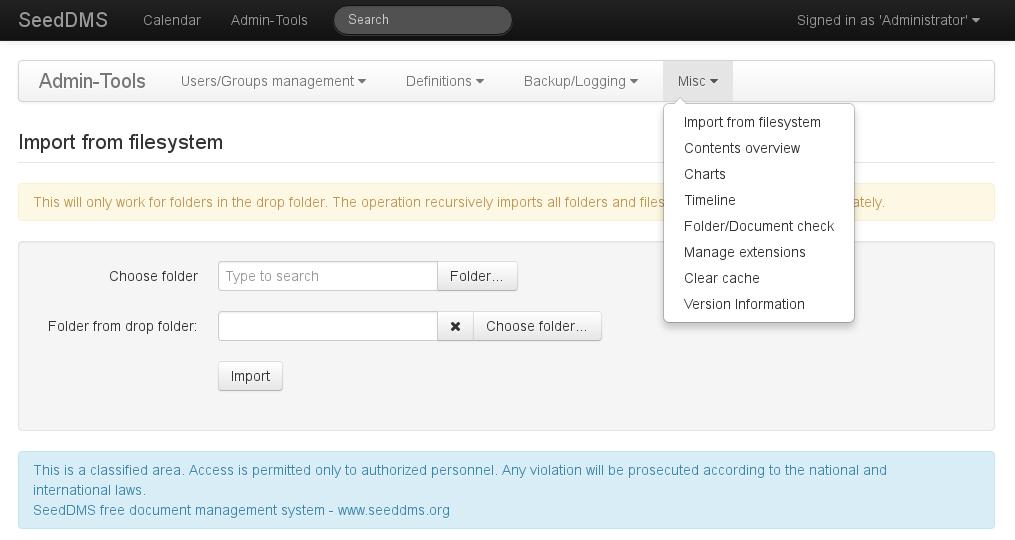Open Version Information from menu
The height and width of the screenshot is (540, 1015).
(x=744, y=304)
